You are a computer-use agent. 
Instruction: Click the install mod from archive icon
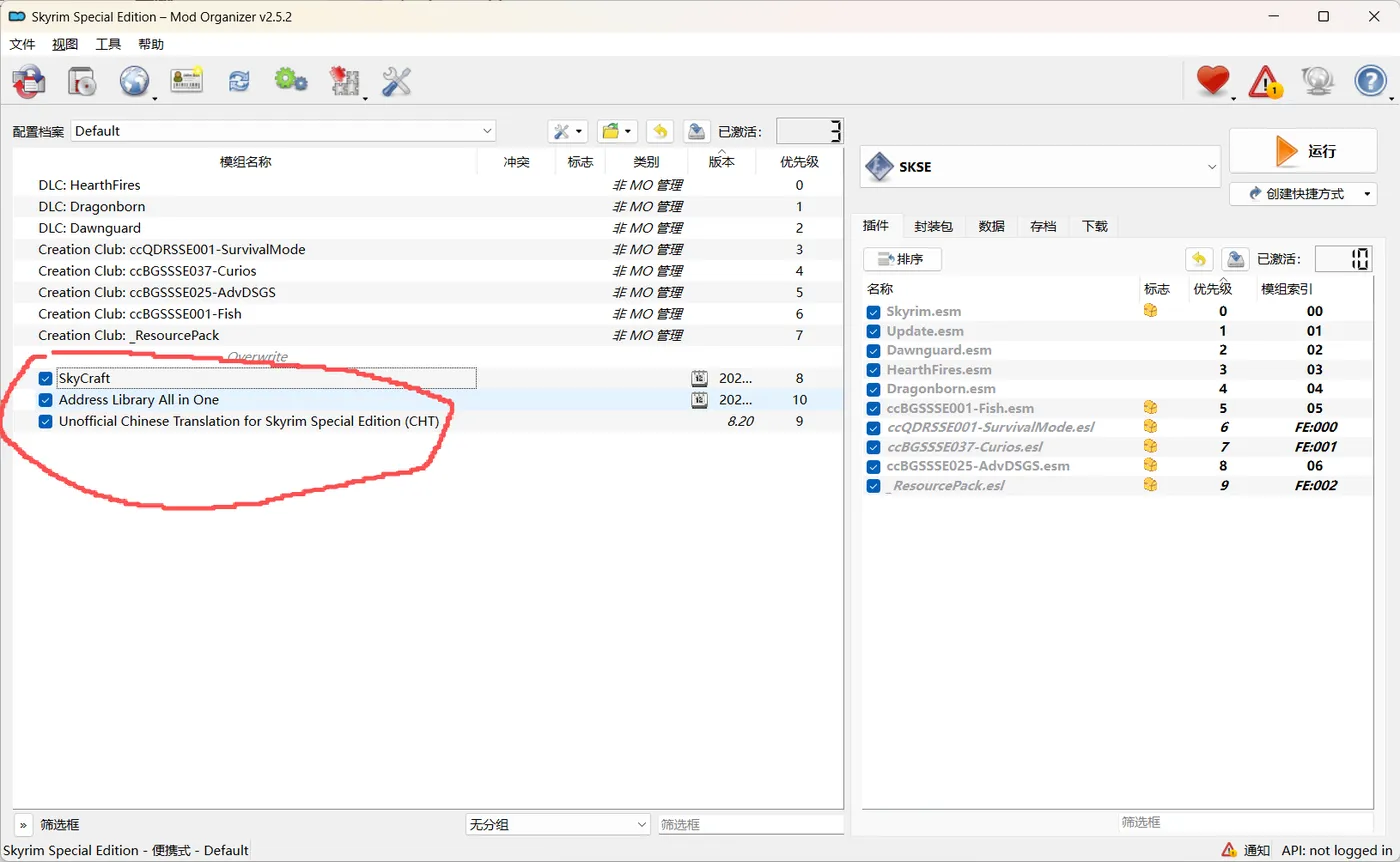pos(82,82)
